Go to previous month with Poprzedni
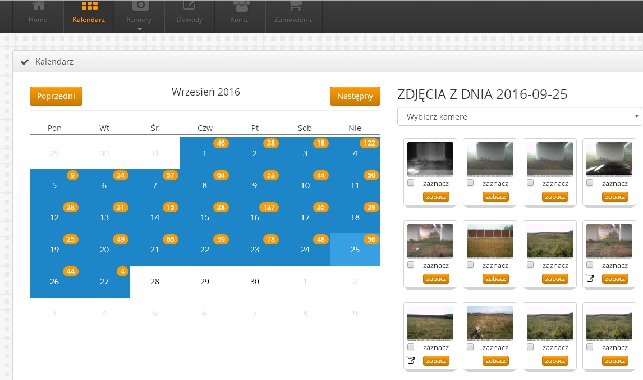The width and height of the screenshot is (643, 380). pyautogui.click(x=56, y=96)
